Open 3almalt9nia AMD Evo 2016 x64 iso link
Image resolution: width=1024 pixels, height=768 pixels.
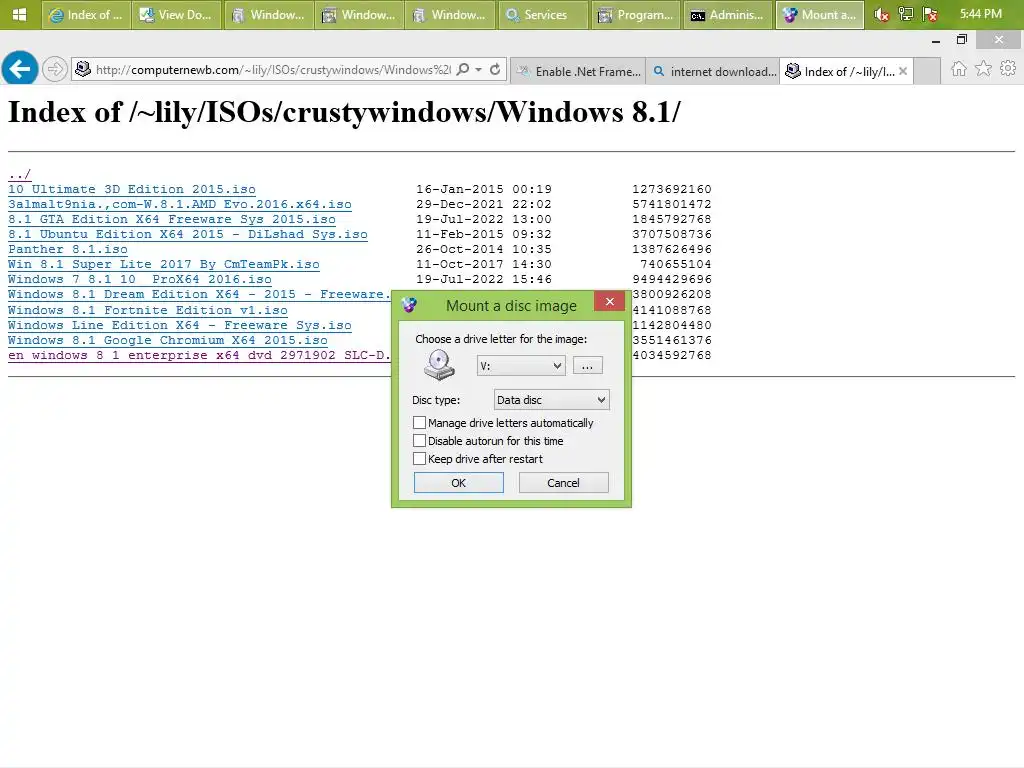[x=180, y=204]
